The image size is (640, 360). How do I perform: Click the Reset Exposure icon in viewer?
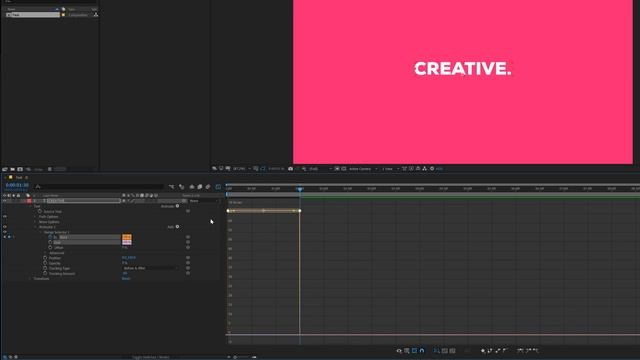[432, 169]
